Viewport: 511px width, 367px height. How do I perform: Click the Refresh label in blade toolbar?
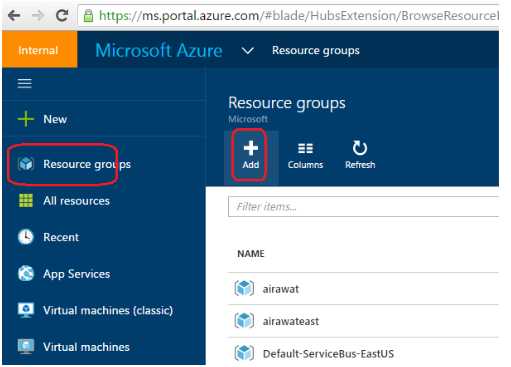pyautogui.click(x=360, y=165)
